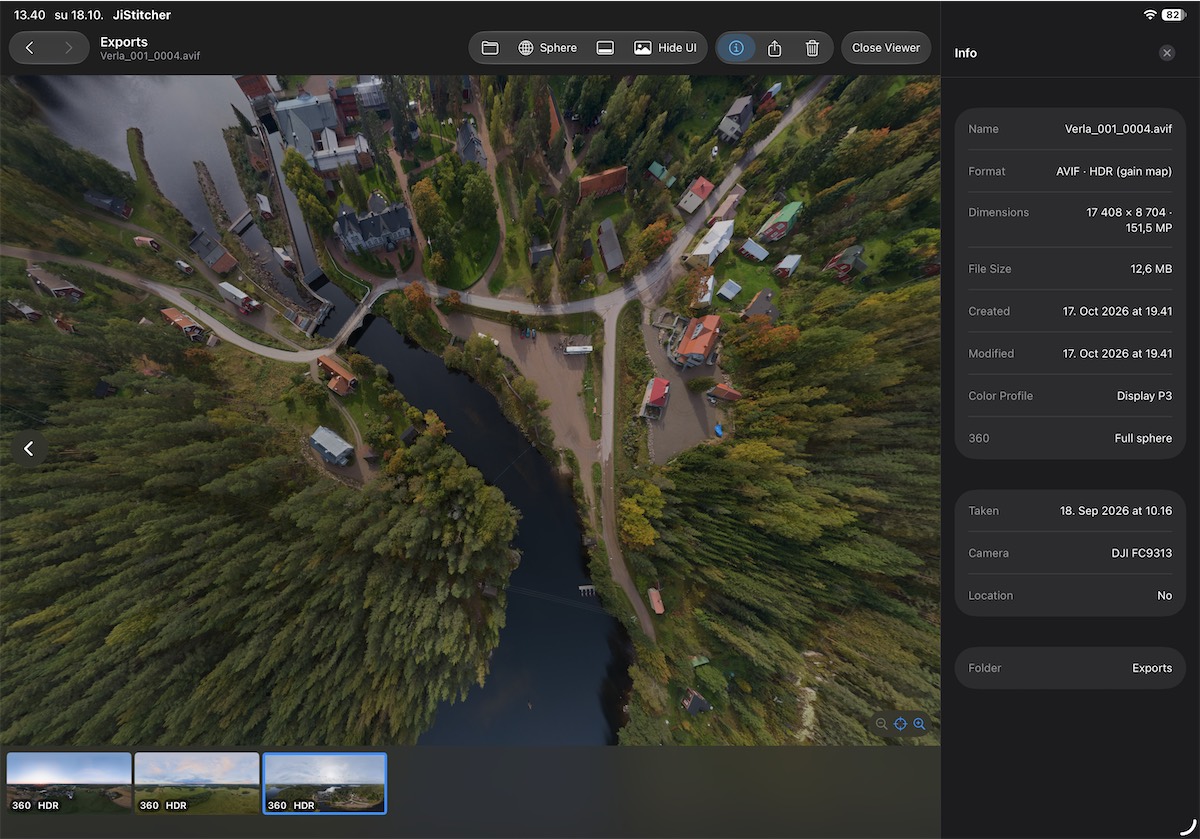Click Hide UI in the toolbar
The width and height of the screenshot is (1200, 839).
point(665,48)
